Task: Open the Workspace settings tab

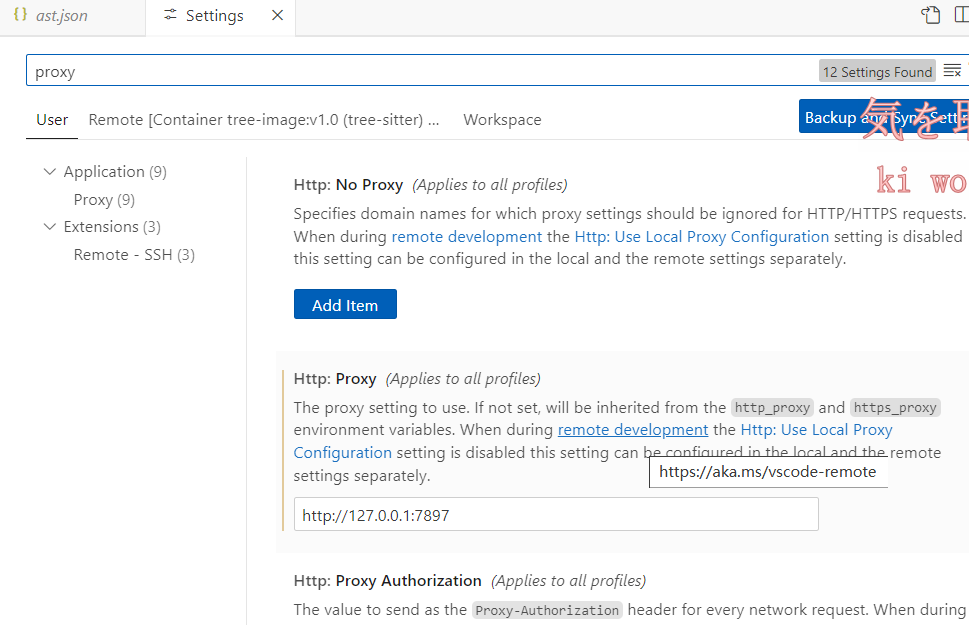Action: pyautogui.click(x=502, y=119)
